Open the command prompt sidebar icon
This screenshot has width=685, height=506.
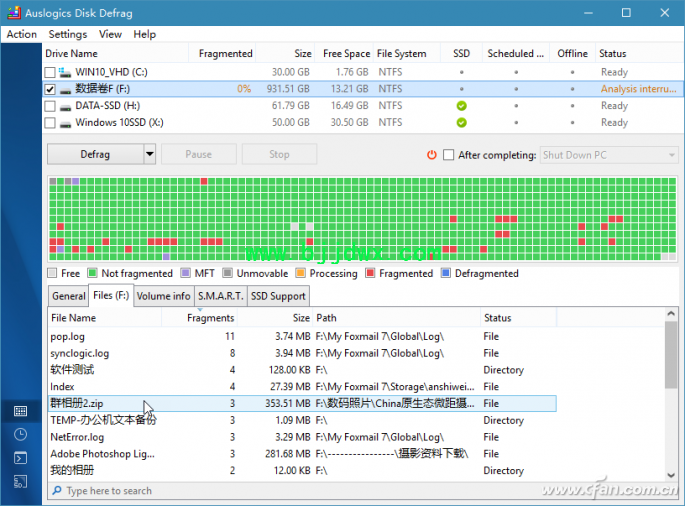click(x=21, y=458)
